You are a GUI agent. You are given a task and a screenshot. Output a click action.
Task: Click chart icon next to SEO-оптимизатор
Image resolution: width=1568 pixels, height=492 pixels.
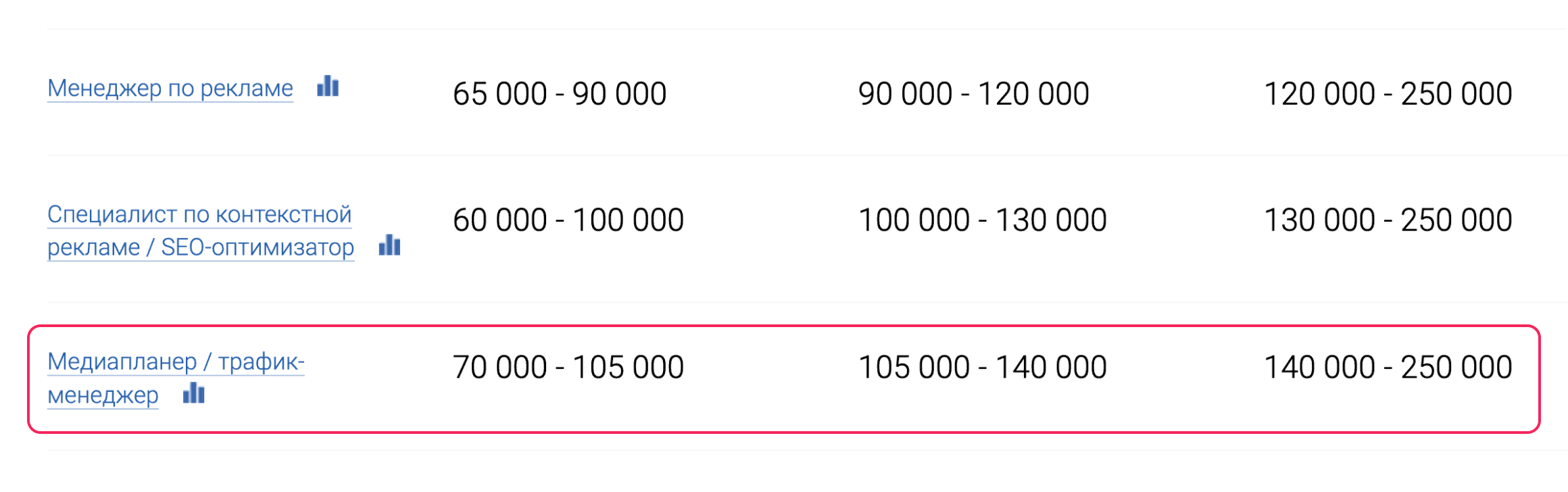point(390,245)
